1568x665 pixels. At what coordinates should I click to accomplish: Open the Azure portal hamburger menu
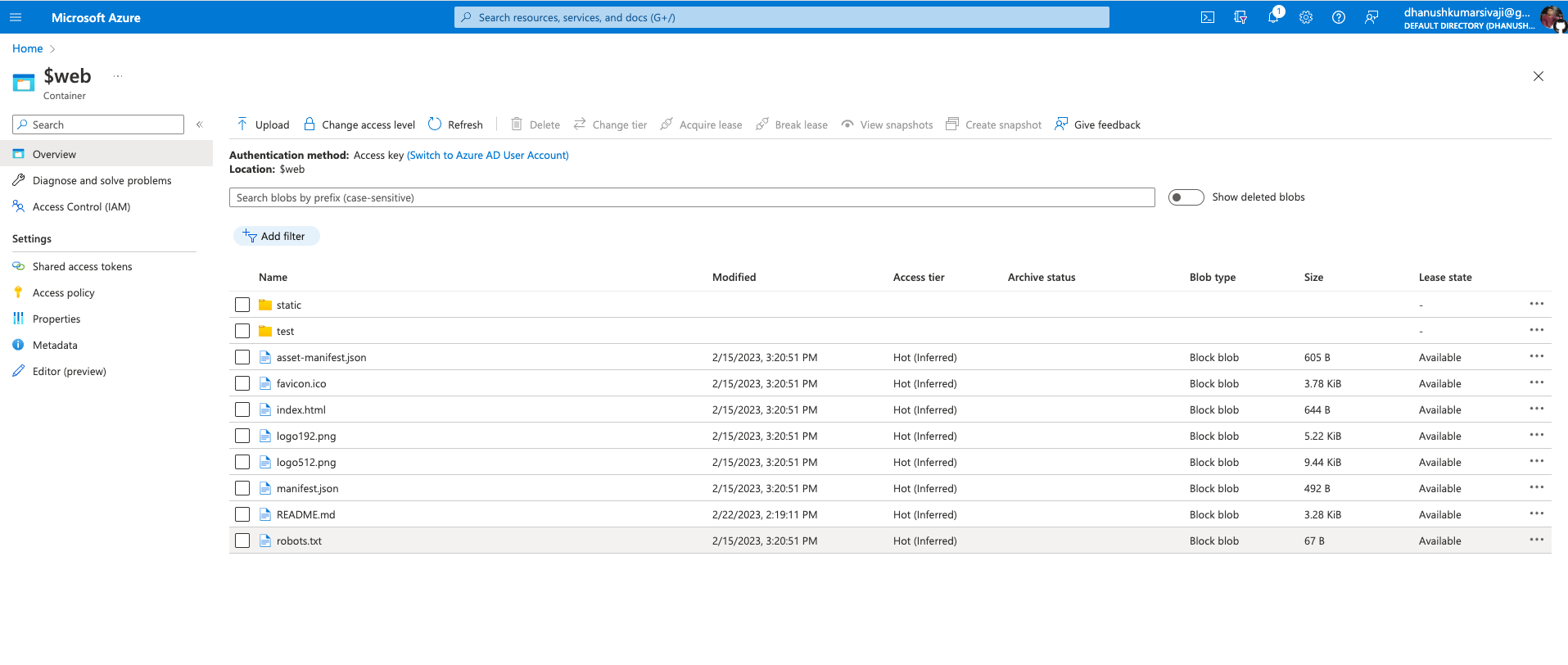(16, 17)
